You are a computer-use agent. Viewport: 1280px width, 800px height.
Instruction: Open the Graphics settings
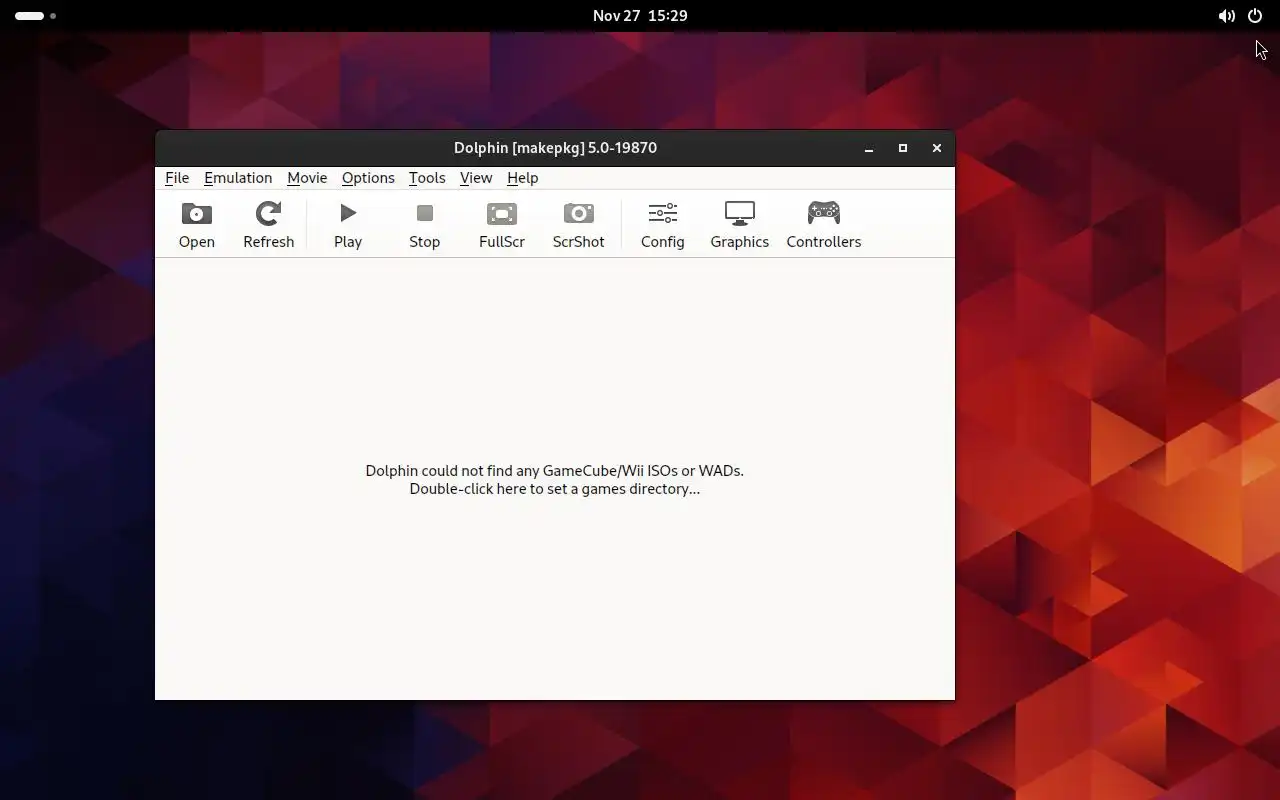tap(740, 224)
